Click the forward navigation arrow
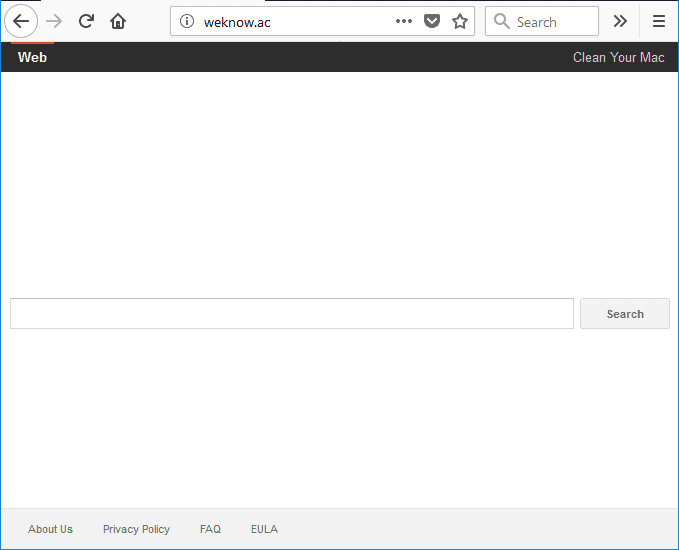Image resolution: width=679 pixels, height=550 pixels. tap(54, 21)
